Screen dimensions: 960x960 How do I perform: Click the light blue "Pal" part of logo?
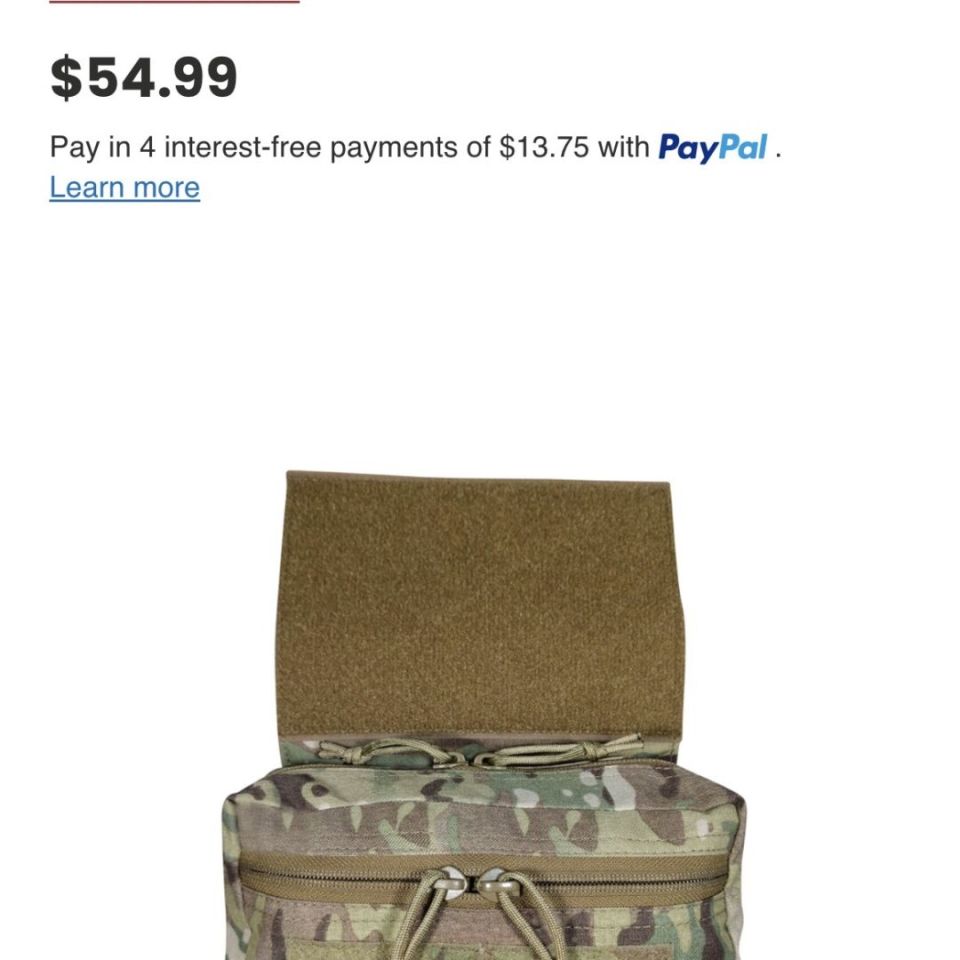pyautogui.click(x=743, y=147)
